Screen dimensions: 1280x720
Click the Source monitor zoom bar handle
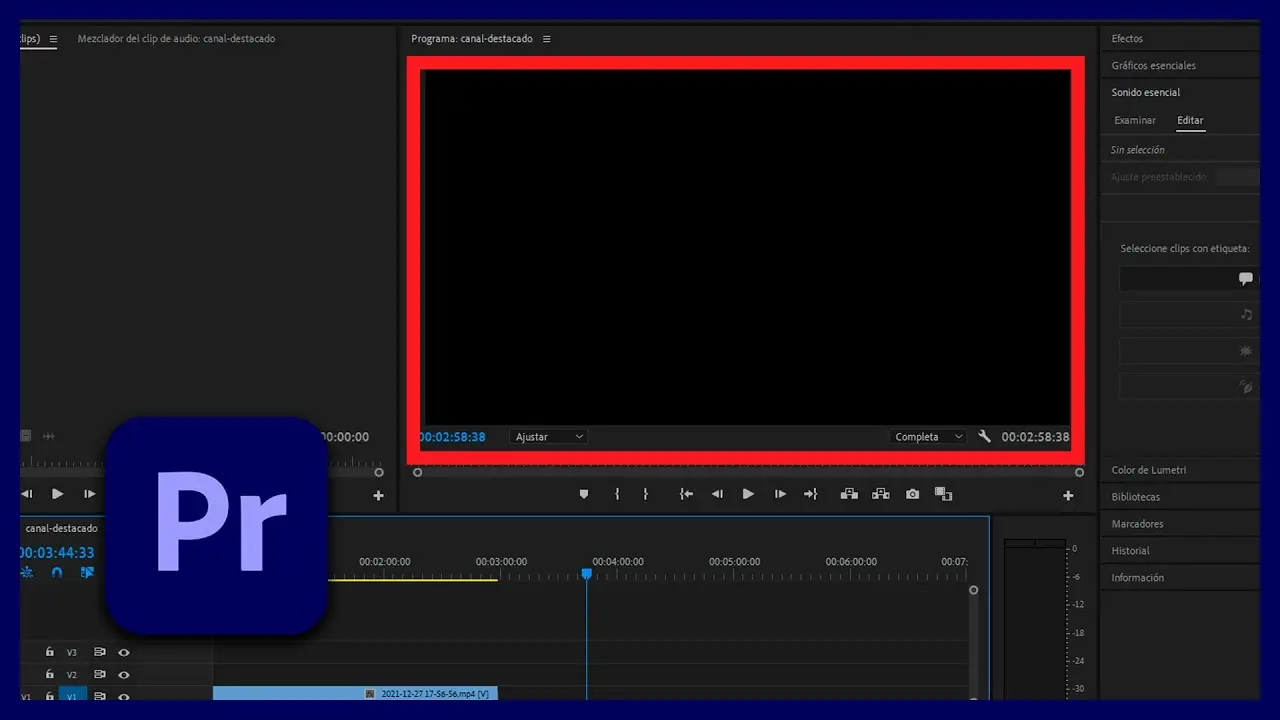coord(378,472)
